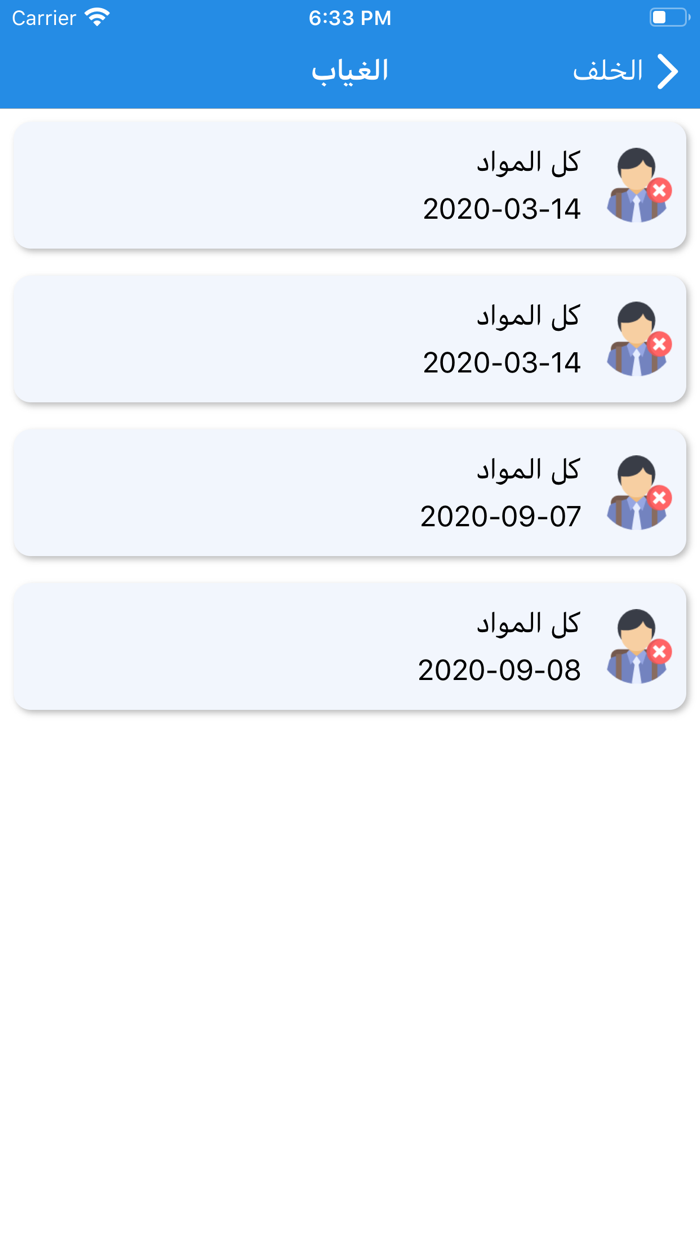700x1244 pixels.
Task: Select كل المواد label above 2020-09-08
Action: 528,624
